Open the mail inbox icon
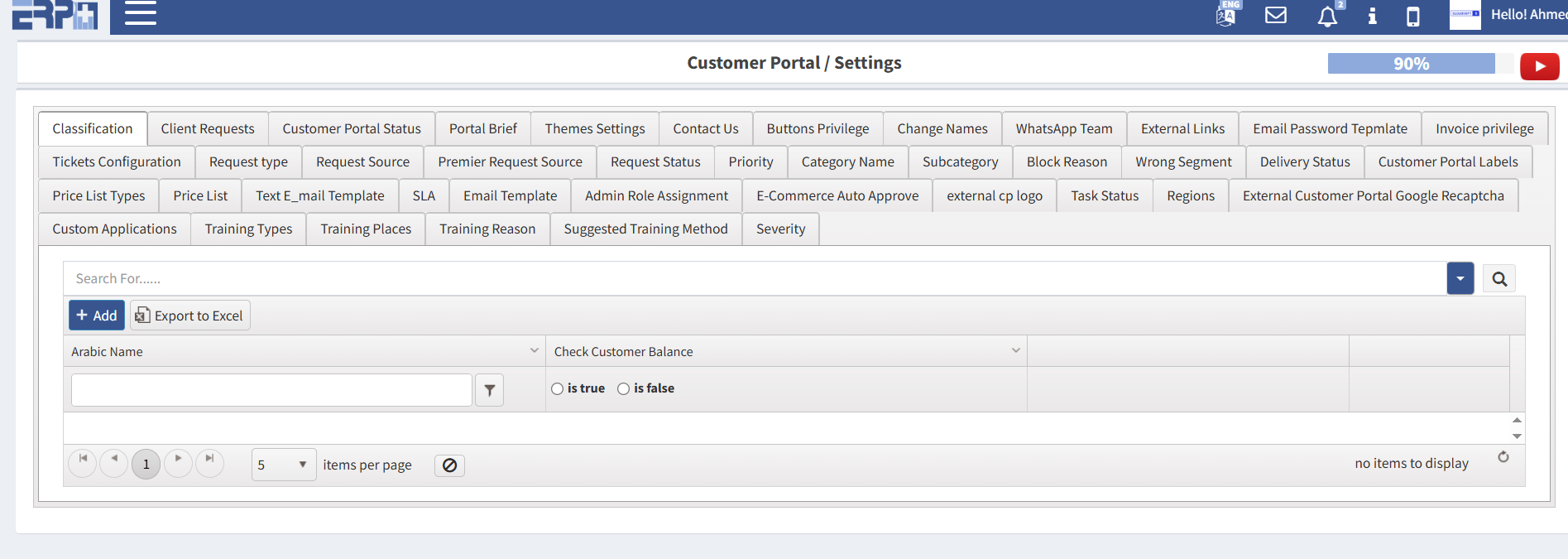 [1275, 15]
